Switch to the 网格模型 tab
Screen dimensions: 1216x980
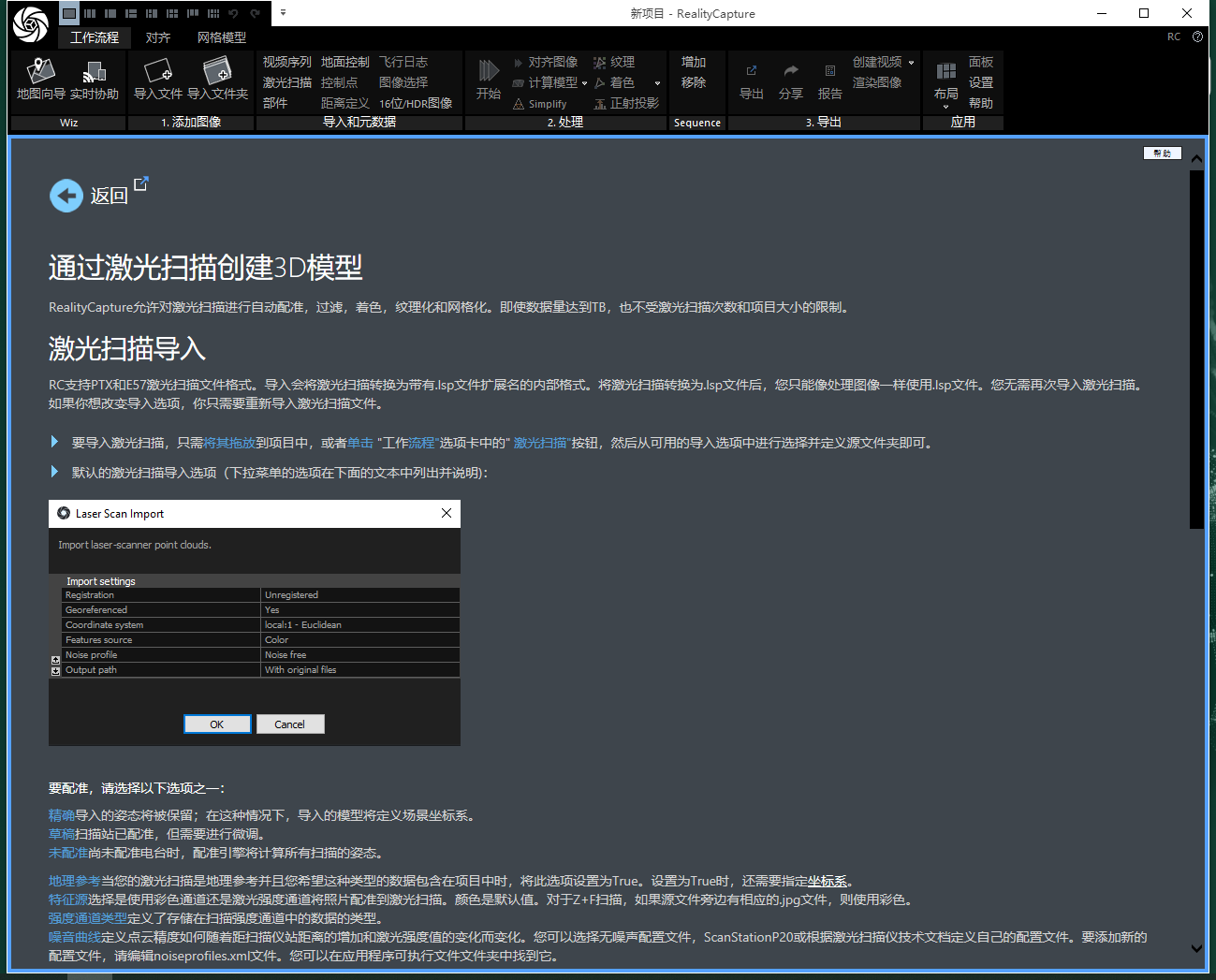[x=221, y=37]
